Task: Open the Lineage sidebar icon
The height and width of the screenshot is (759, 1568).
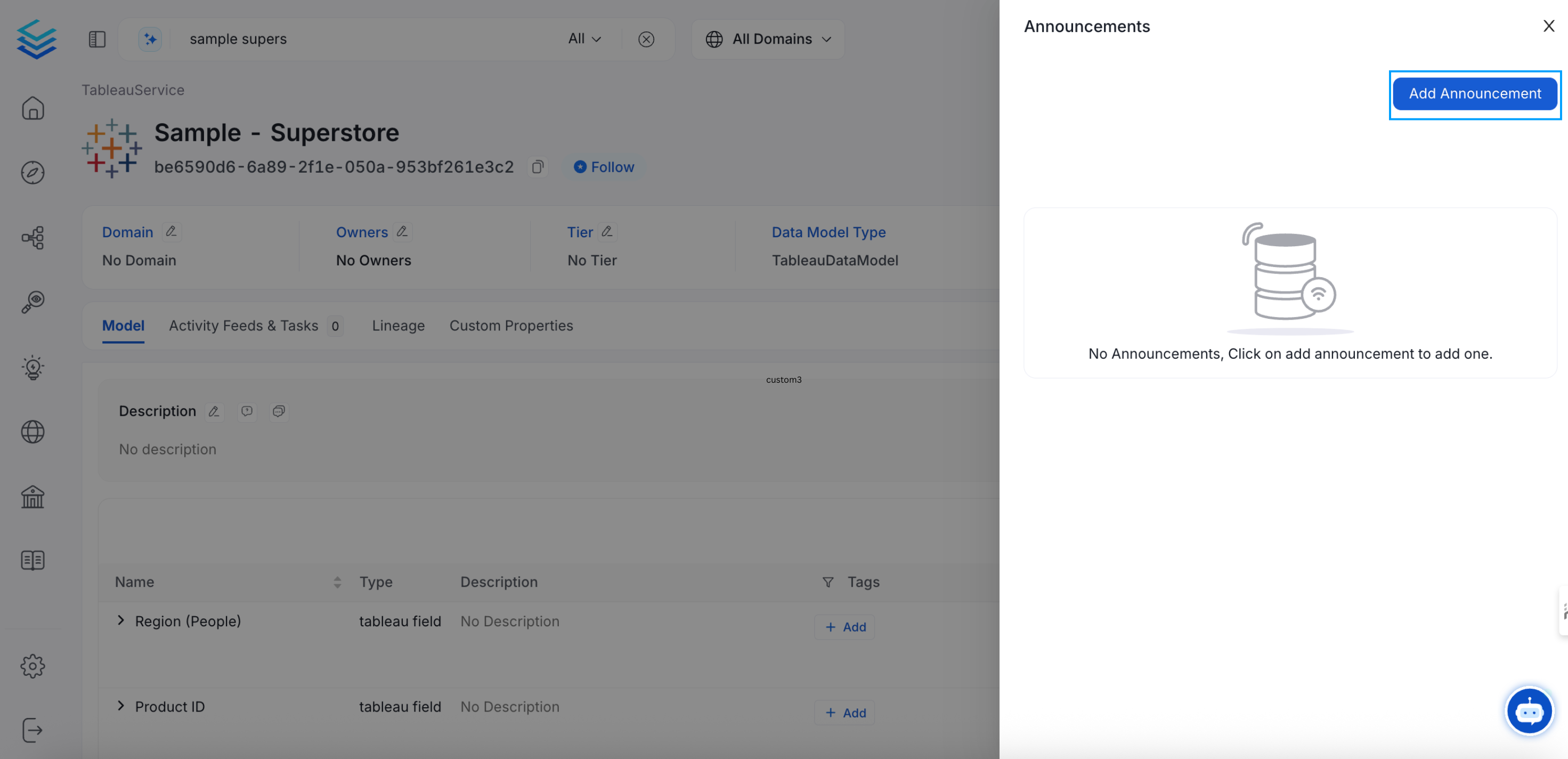Action: (33, 238)
